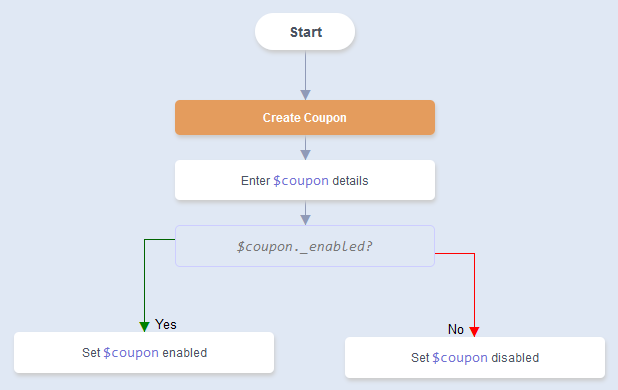The width and height of the screenshot is (618, 390).
Task: Select the Enter $coupon details step
Action: [x=305, y=180]
